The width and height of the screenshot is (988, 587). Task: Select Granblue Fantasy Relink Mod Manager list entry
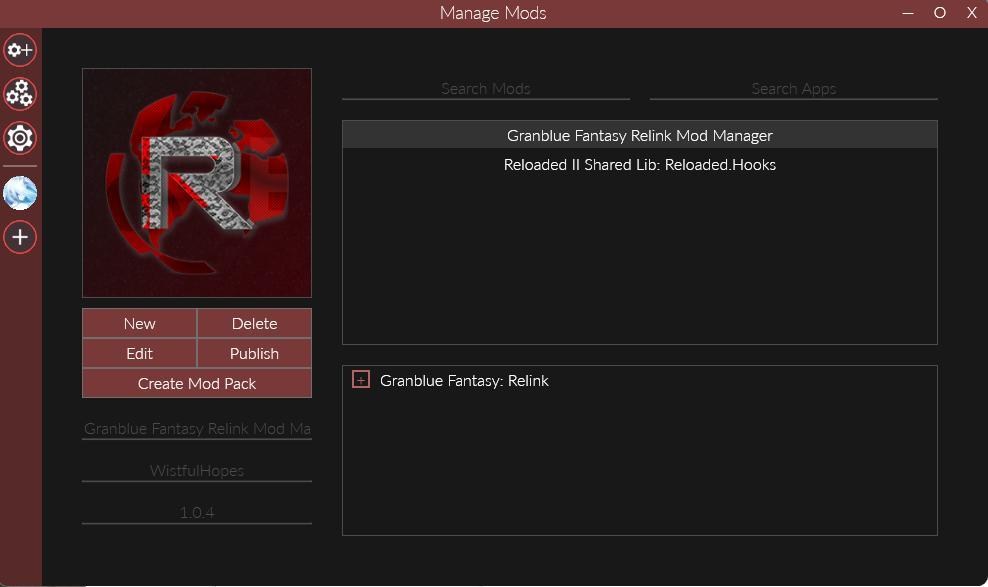tap(640, 135)
